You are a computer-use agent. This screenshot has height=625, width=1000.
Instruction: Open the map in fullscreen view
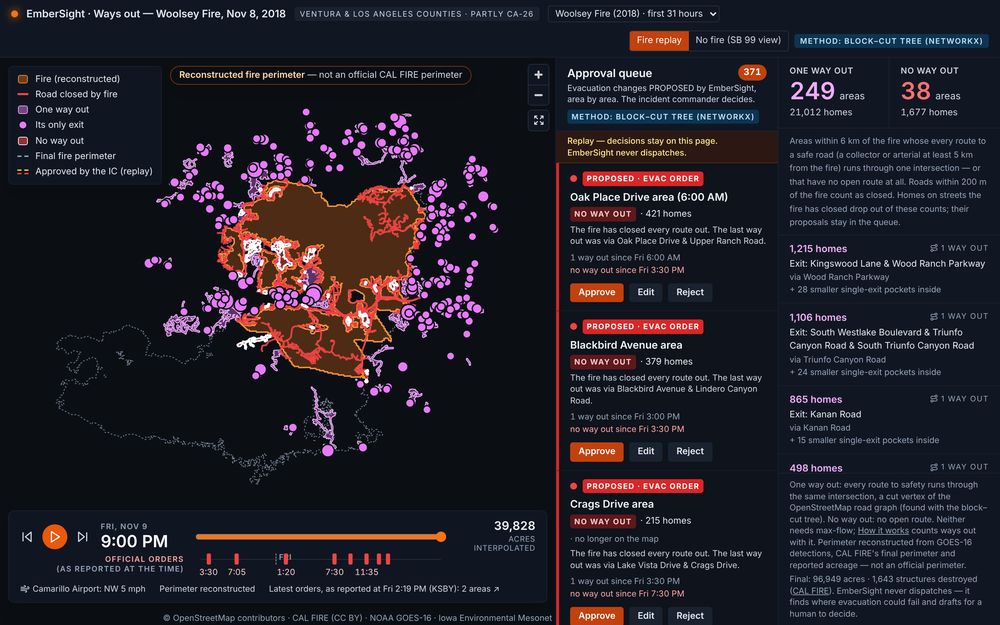tap(538, 120)
